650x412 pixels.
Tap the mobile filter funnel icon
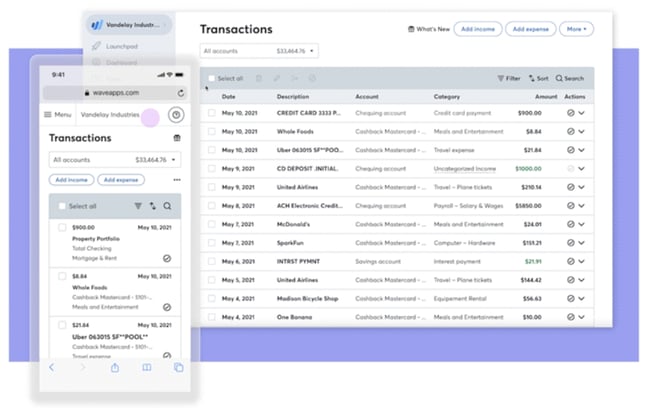pos(138,206)
